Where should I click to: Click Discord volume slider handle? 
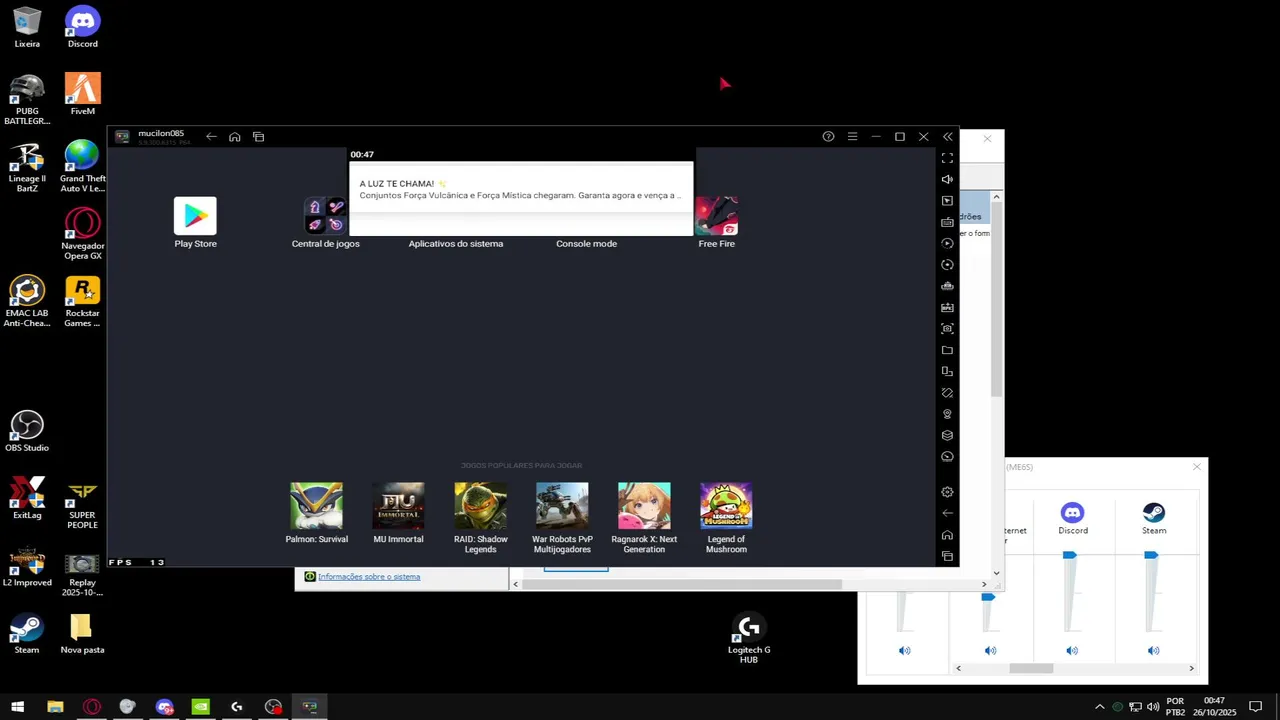(x=1070, y=555)
